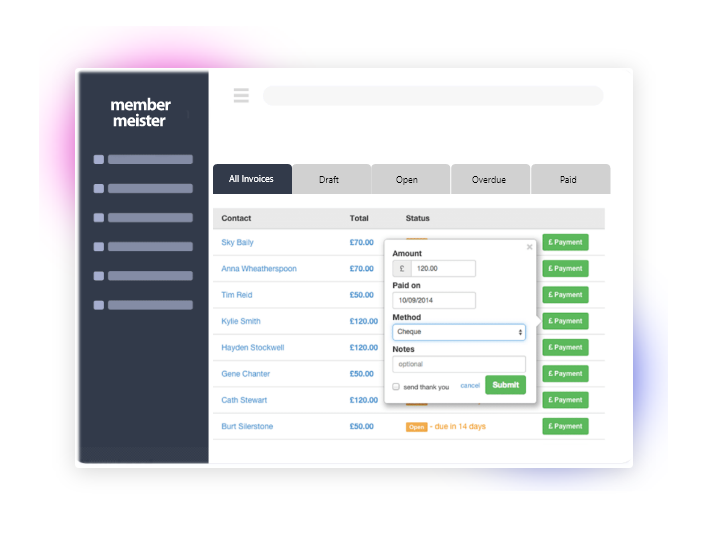
Task: Click the Paid on date field
Action: pos(434,300)
